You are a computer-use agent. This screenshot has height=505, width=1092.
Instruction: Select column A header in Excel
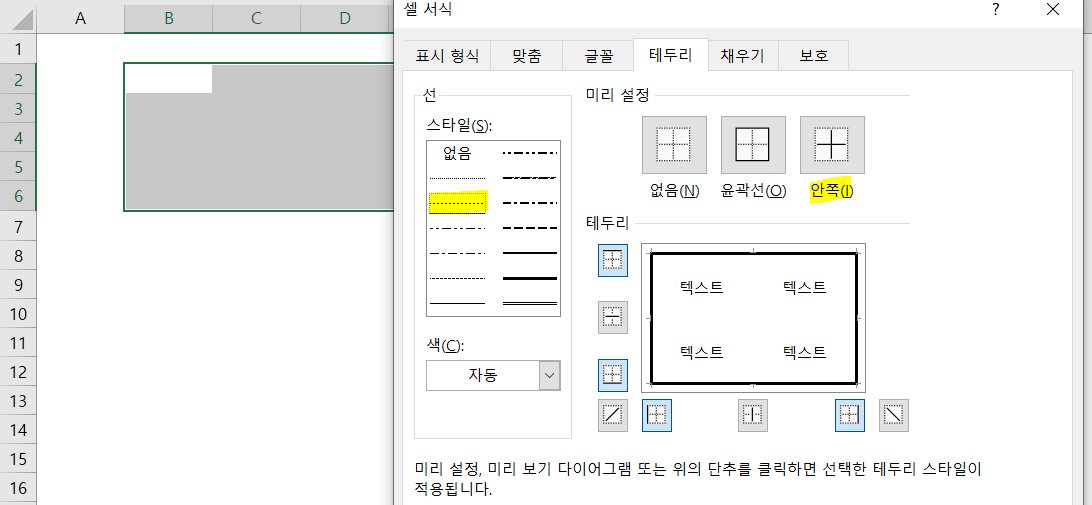(x=80, y=19)
